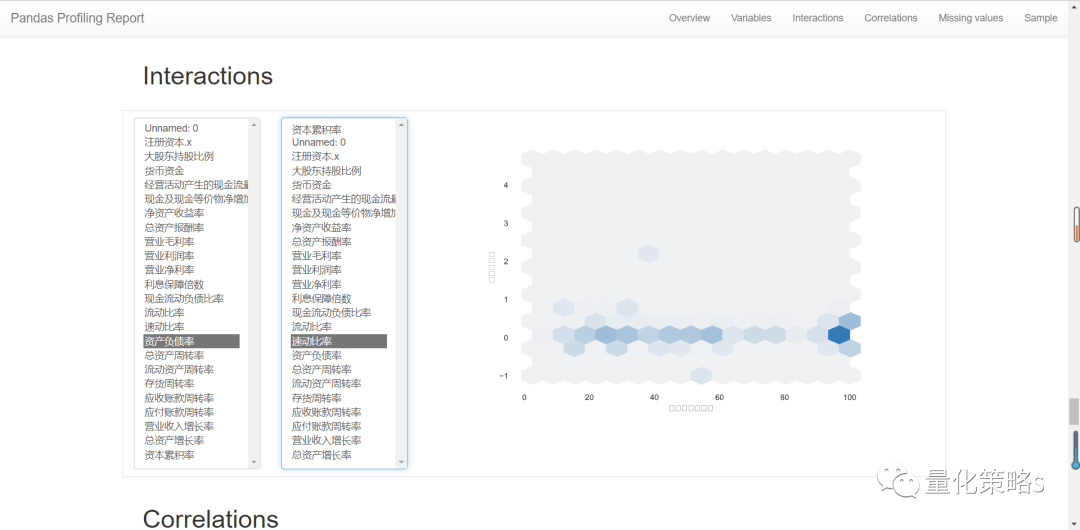Click the Pandas Profiling Report brand title
1080x530 pixels.
click(x=77, y=18)
